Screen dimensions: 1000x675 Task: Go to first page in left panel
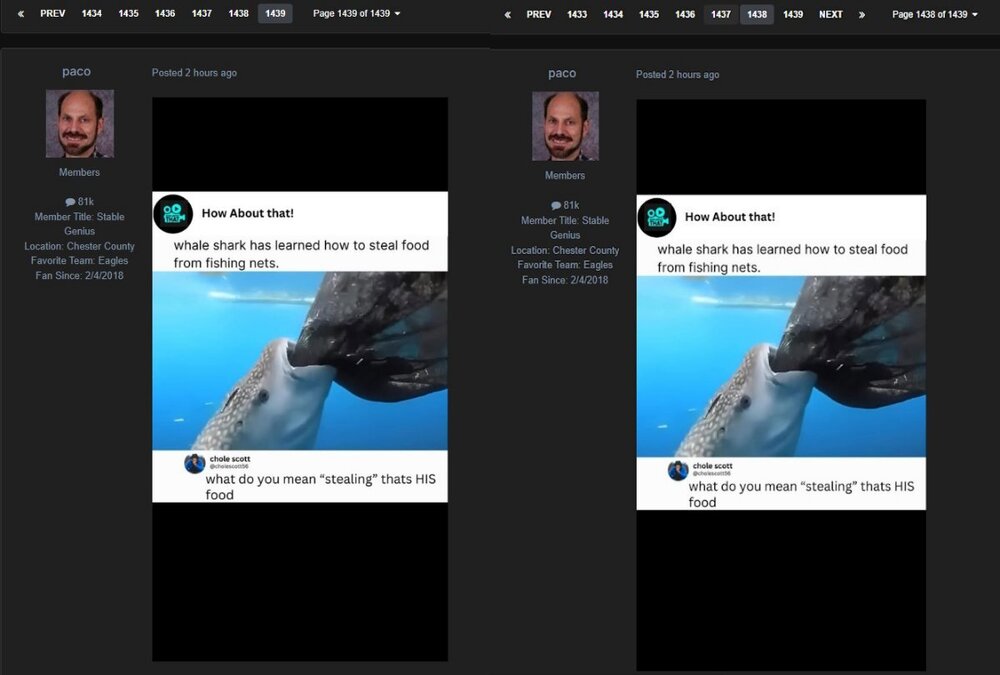click(x=21, y=13)
